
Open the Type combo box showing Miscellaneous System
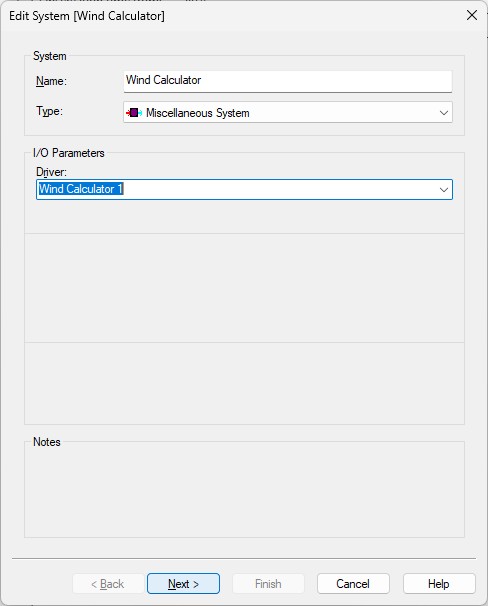pyautogui.click(x=287, y=112)
